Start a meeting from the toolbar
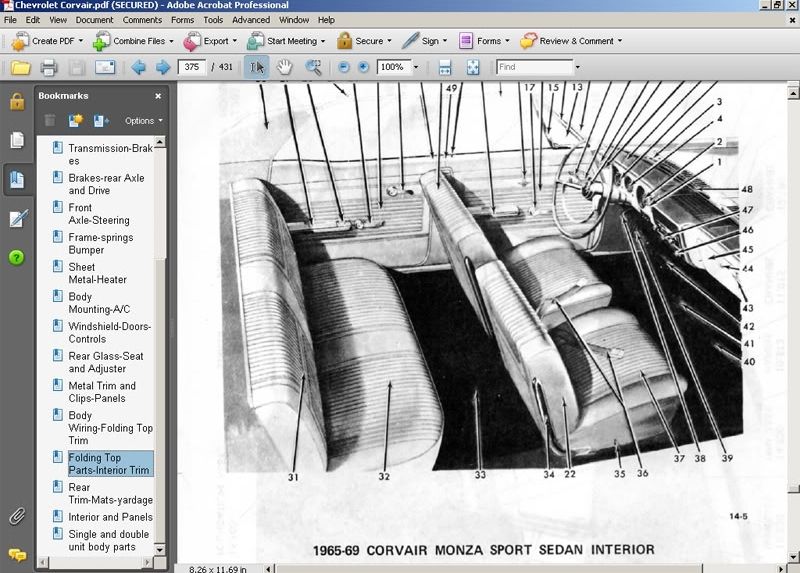 point(286,41)
